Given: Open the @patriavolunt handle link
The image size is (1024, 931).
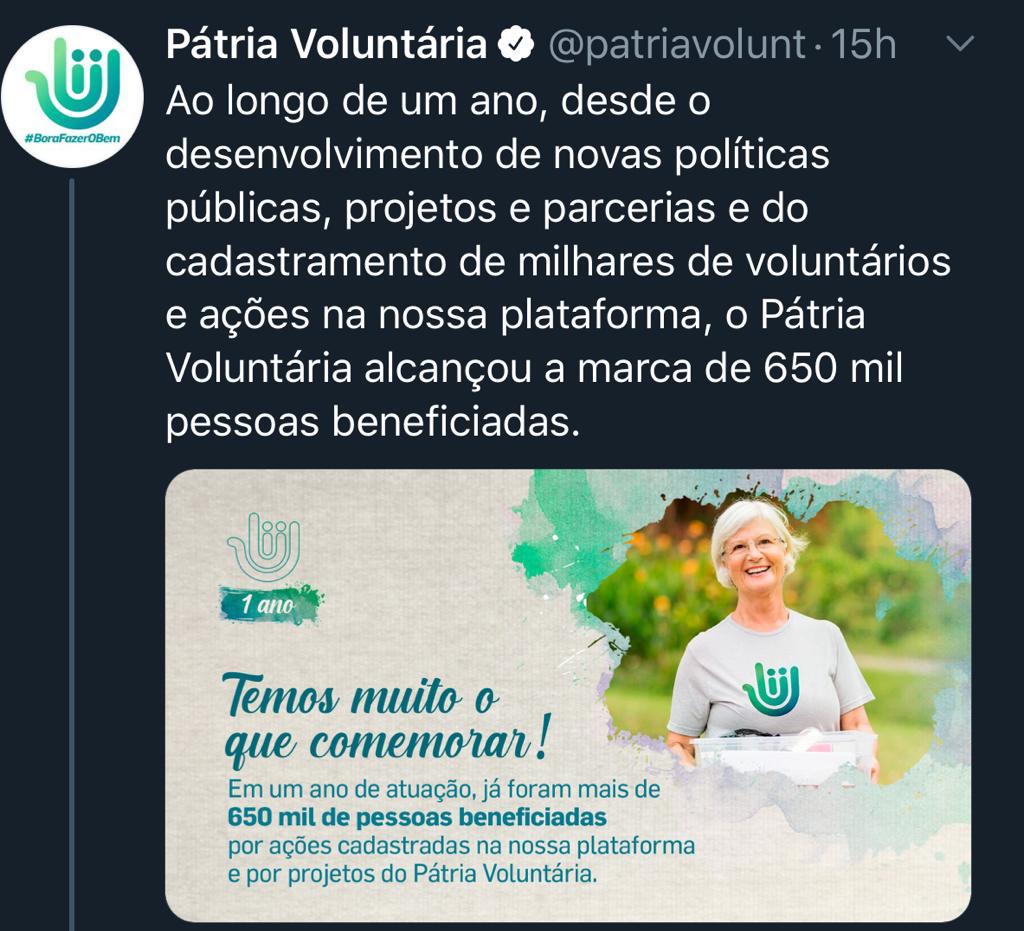Looking at the screenshot, I should coord(677,44).
